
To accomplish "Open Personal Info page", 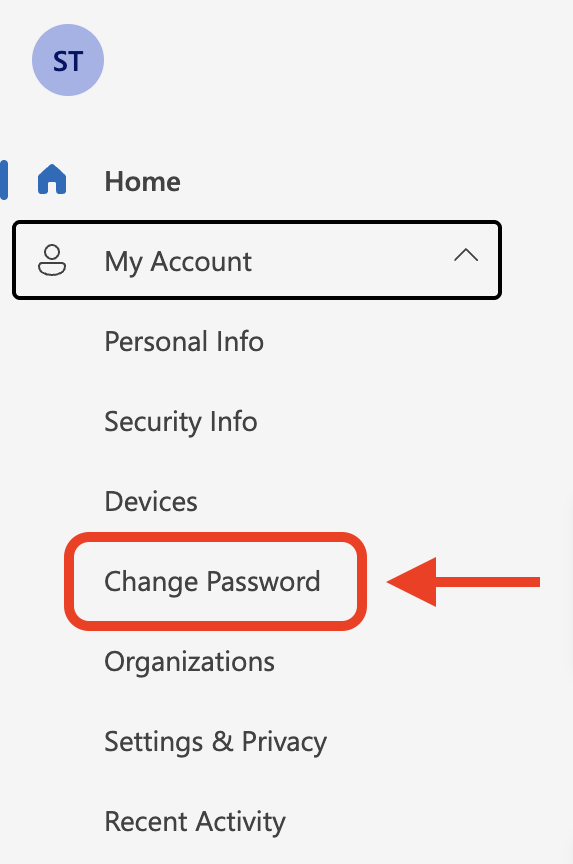I will coord(184,342).
